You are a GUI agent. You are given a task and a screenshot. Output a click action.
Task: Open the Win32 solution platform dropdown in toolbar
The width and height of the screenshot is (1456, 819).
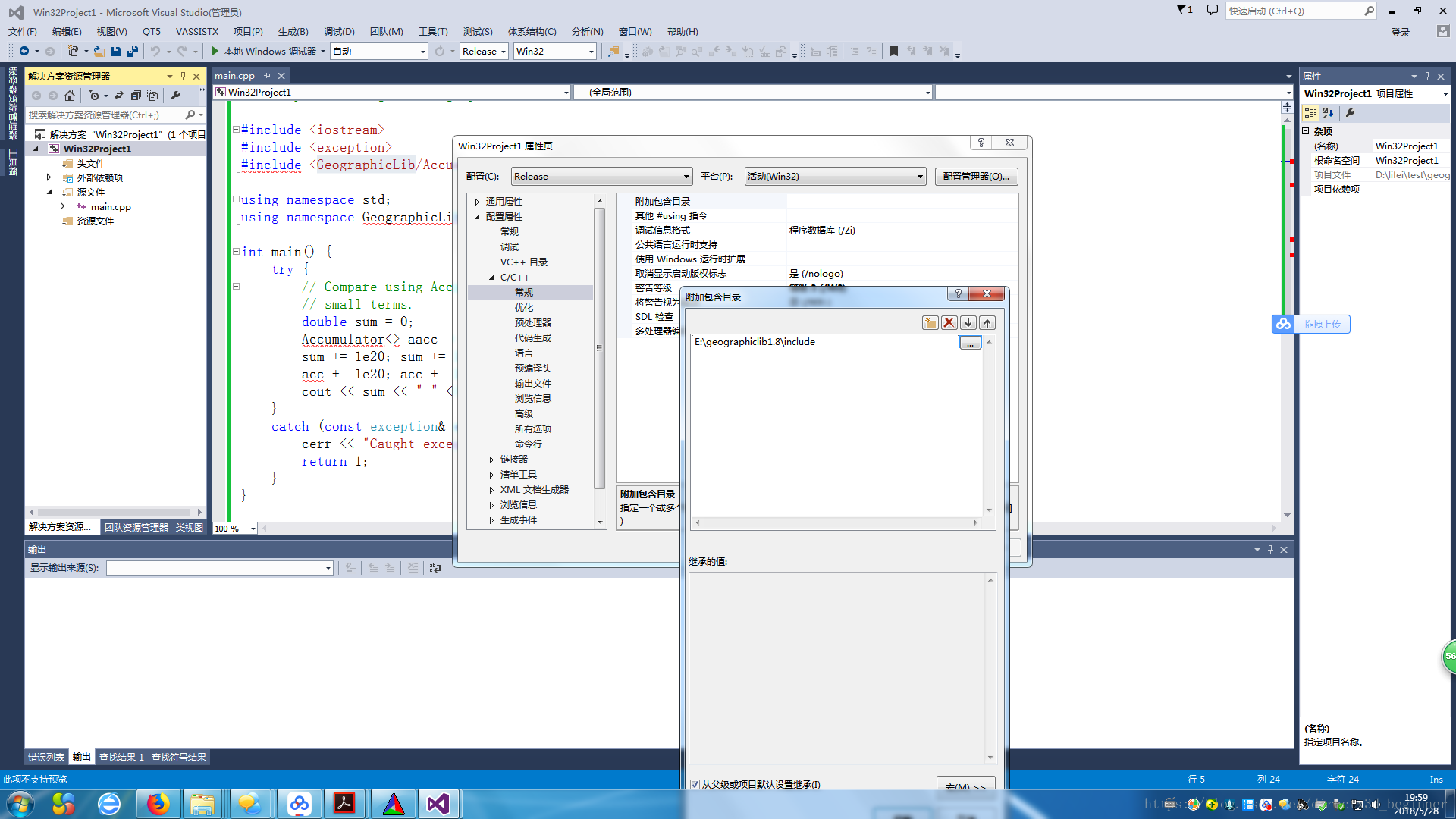[x=554, y=52]
